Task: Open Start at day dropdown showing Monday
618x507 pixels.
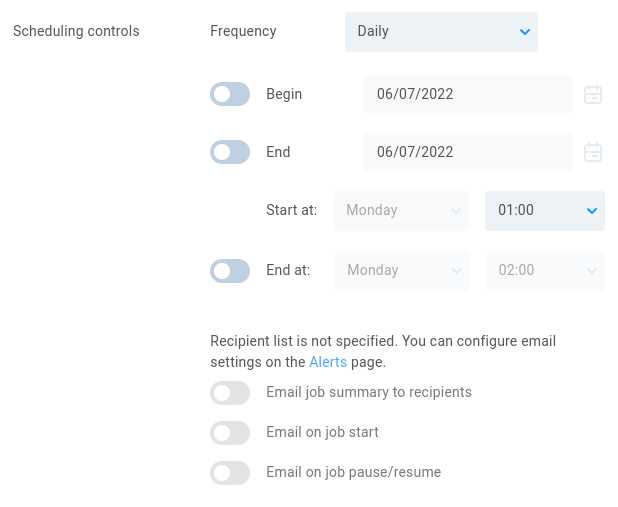Action: click(401, 211)
